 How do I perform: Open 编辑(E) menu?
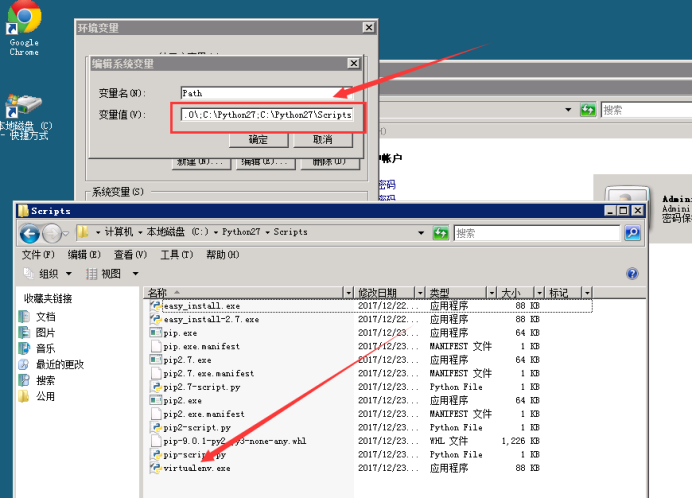click(x=84, y=255)
